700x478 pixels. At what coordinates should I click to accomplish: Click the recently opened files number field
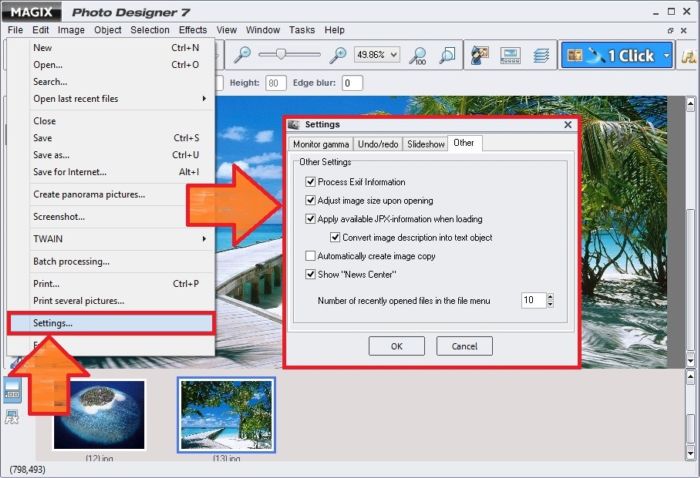tap(533, 300)
